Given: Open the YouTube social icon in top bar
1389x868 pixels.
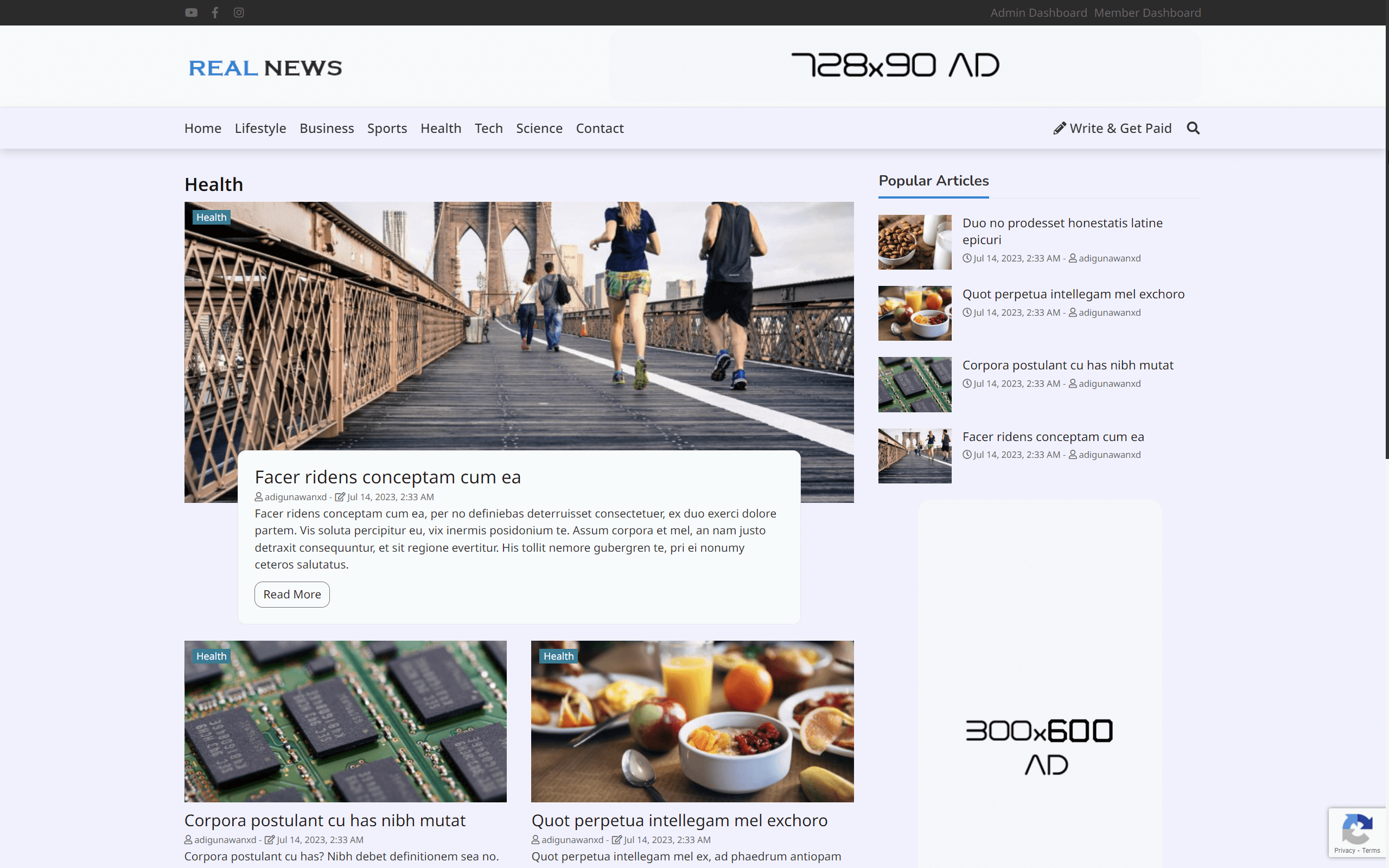Looking at the screenshot, I should tap(190, 12).
